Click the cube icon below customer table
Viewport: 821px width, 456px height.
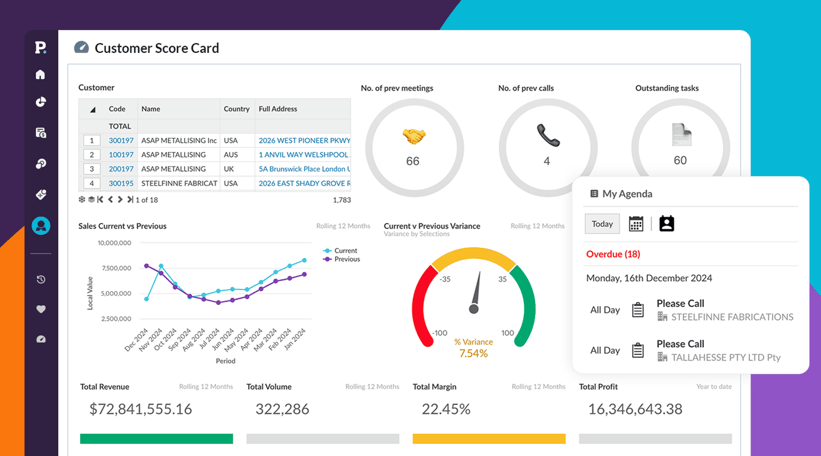click(91, 199)
